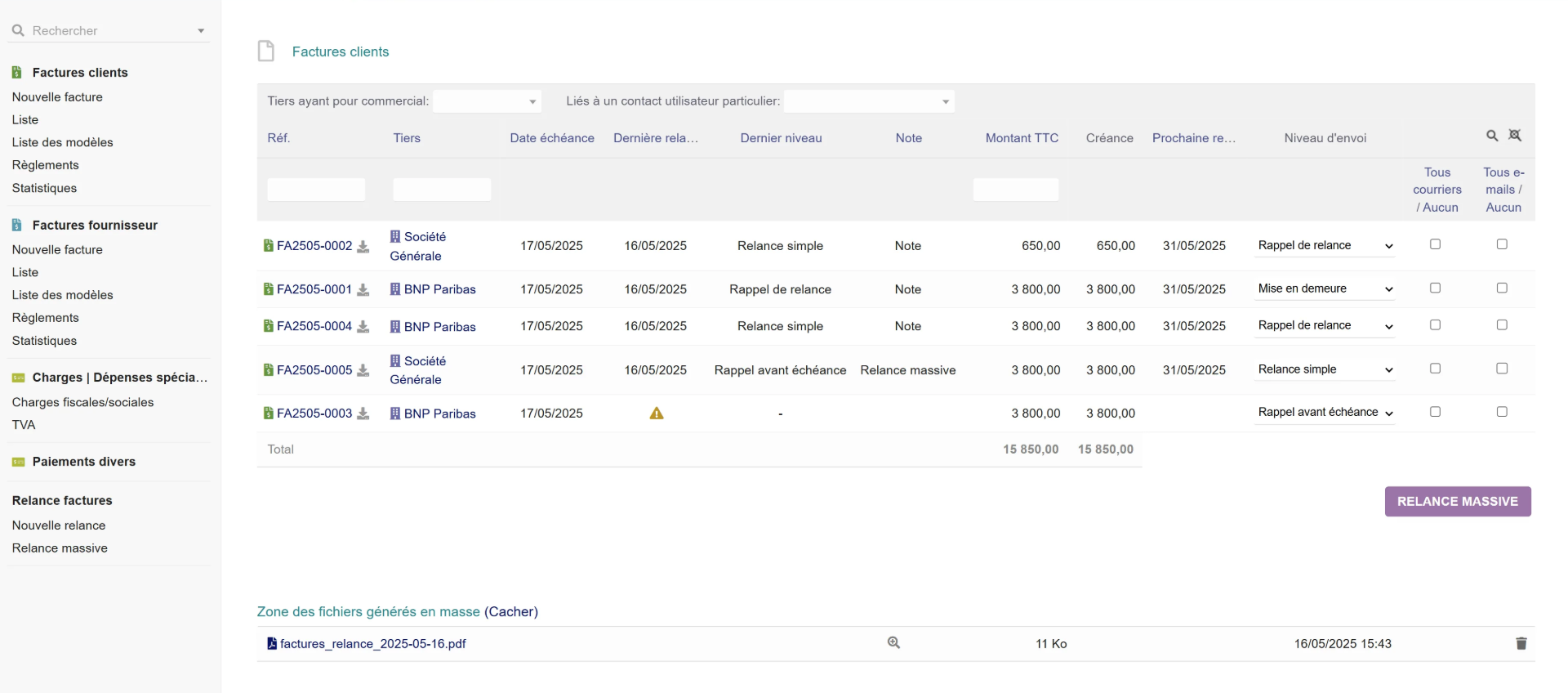The width and height of the screenshot is (1568, 693).
Task: Download the FA2505-0002 invoice file
Action: click(x=363, y=246)
